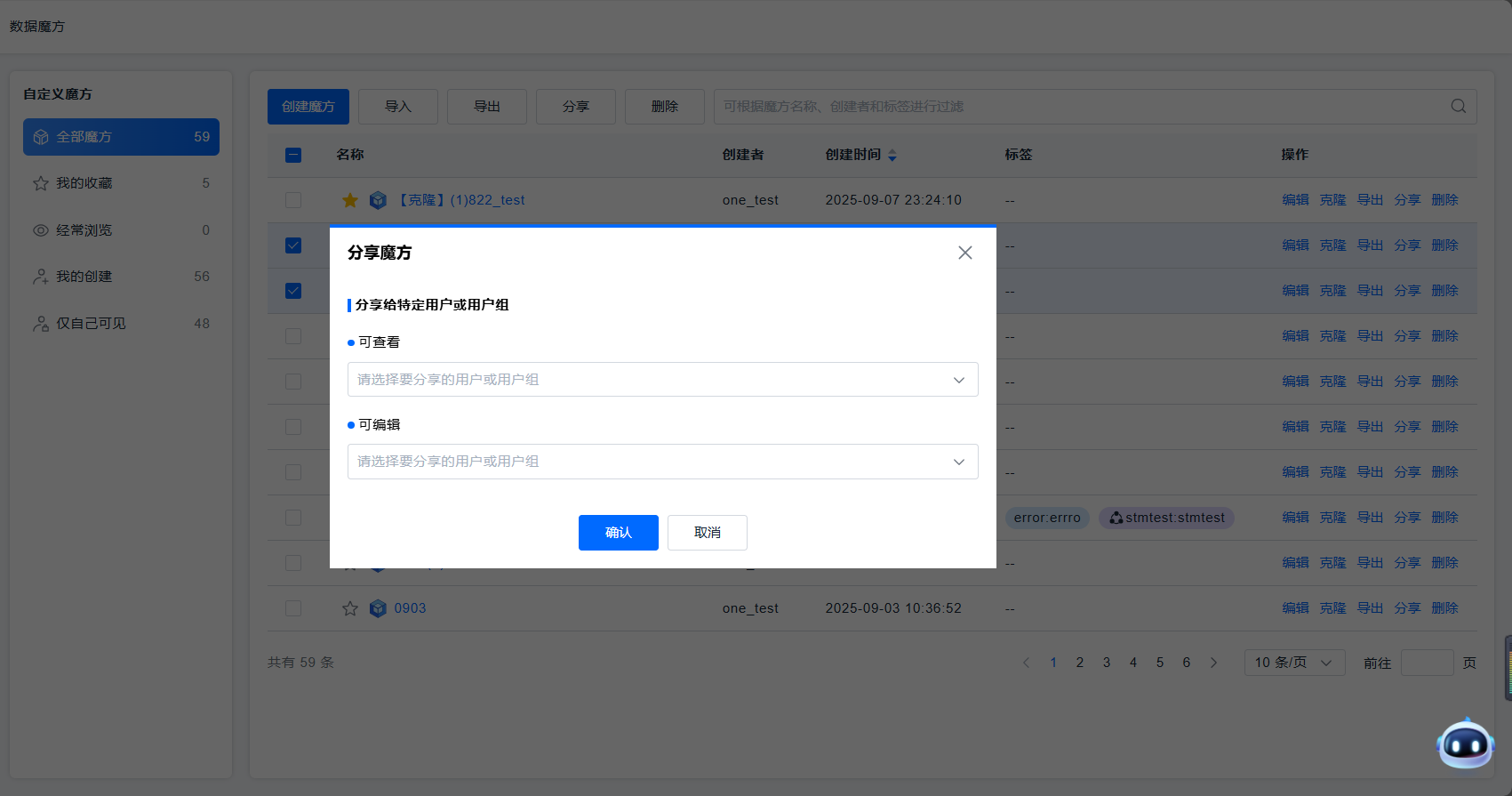The image size is (1512, 796).
Task: Check the 【克隆】(1)822_test row checkbox
Action: (293, 200)
